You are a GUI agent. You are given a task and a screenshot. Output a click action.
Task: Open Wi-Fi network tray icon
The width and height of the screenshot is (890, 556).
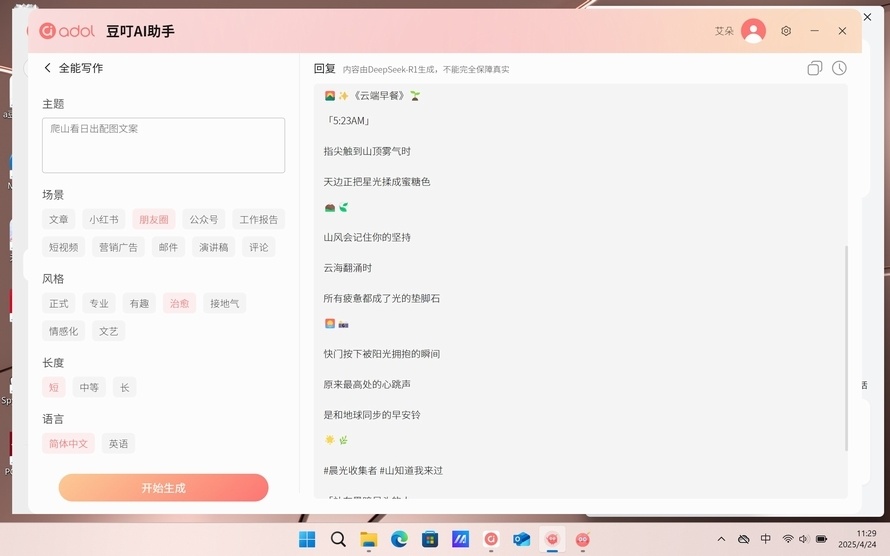pyautogui.click(x=788, y=539)
